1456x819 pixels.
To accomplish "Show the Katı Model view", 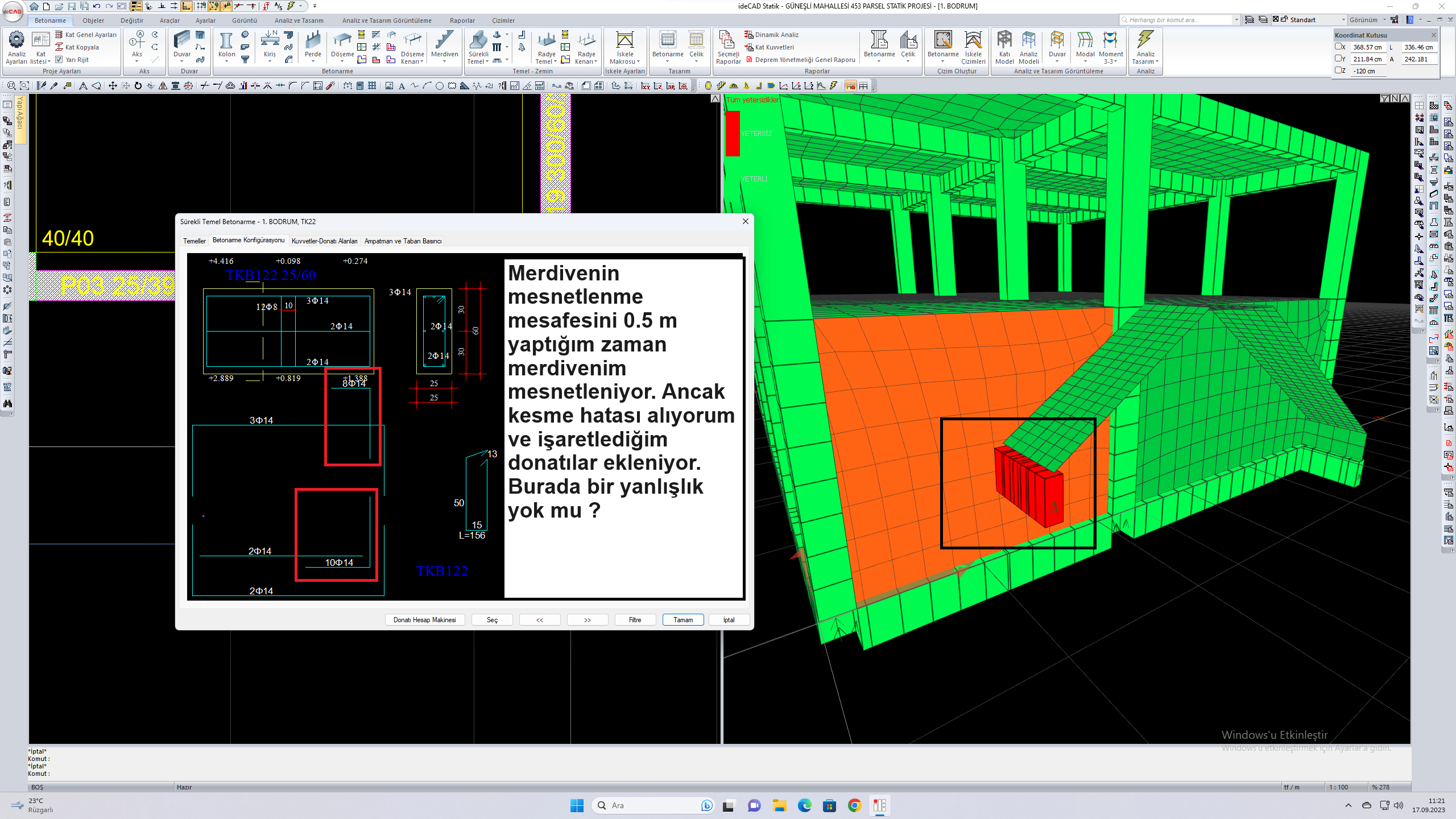I will coord(1004,47).
